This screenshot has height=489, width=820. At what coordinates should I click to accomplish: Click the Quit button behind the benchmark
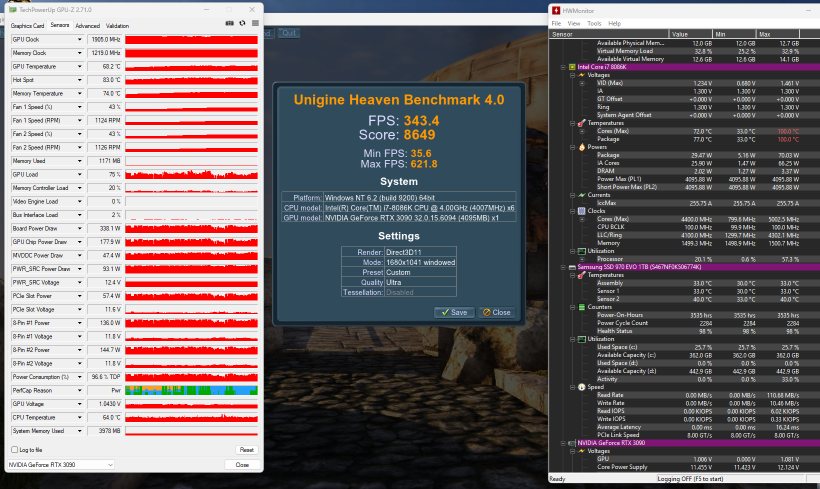tap(289, 33)
